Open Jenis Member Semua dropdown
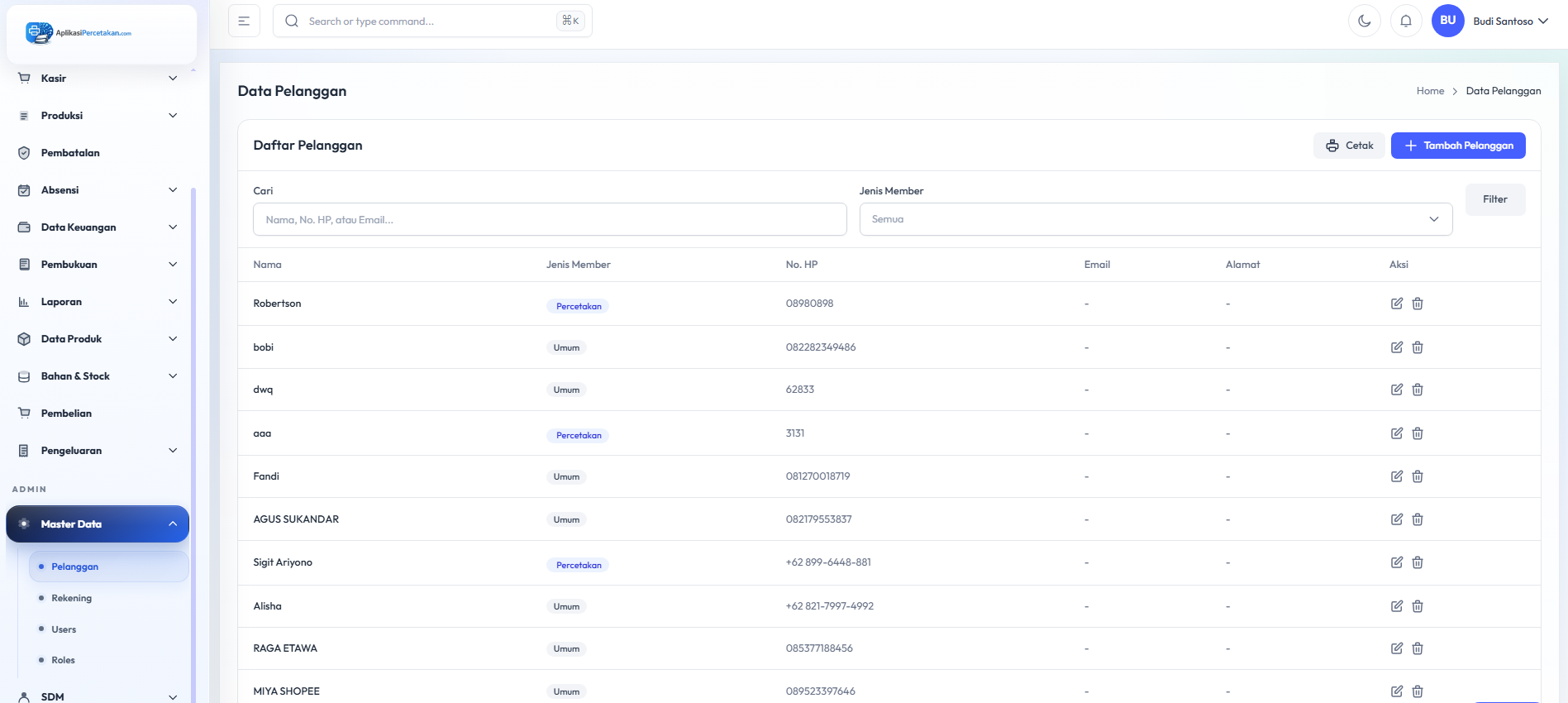 tap(1156, 219)
